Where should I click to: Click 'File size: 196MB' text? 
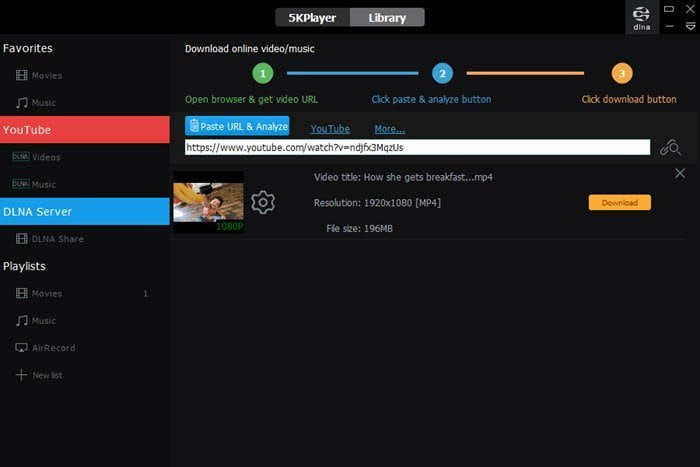click(x=359, y=229)
